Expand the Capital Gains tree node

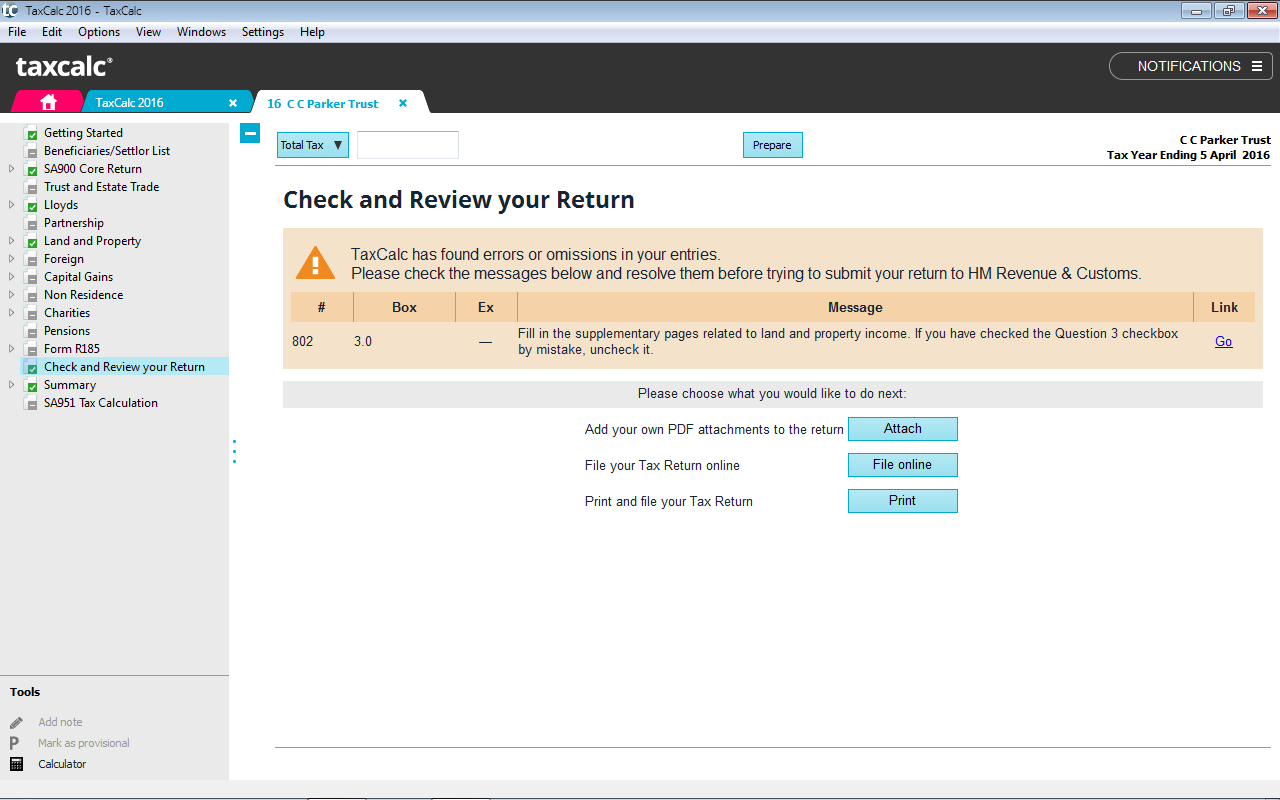pos(11,277)
